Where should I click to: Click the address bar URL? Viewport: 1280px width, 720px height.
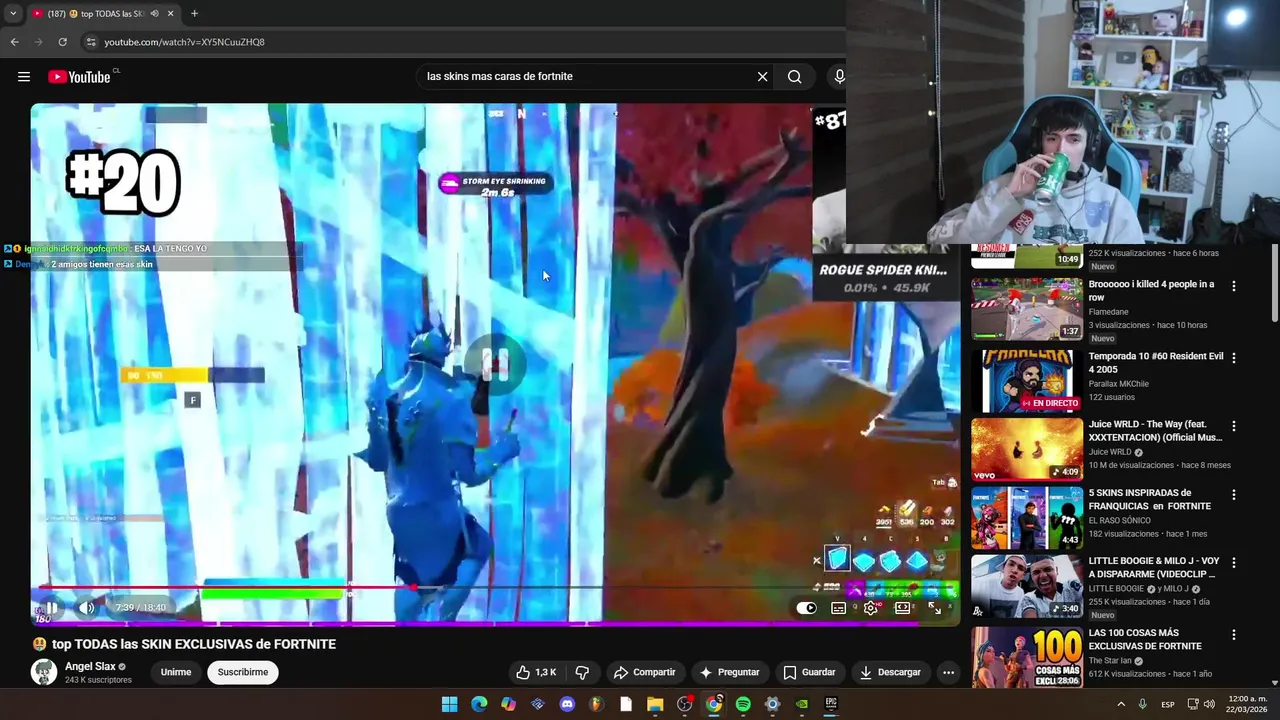185,42
